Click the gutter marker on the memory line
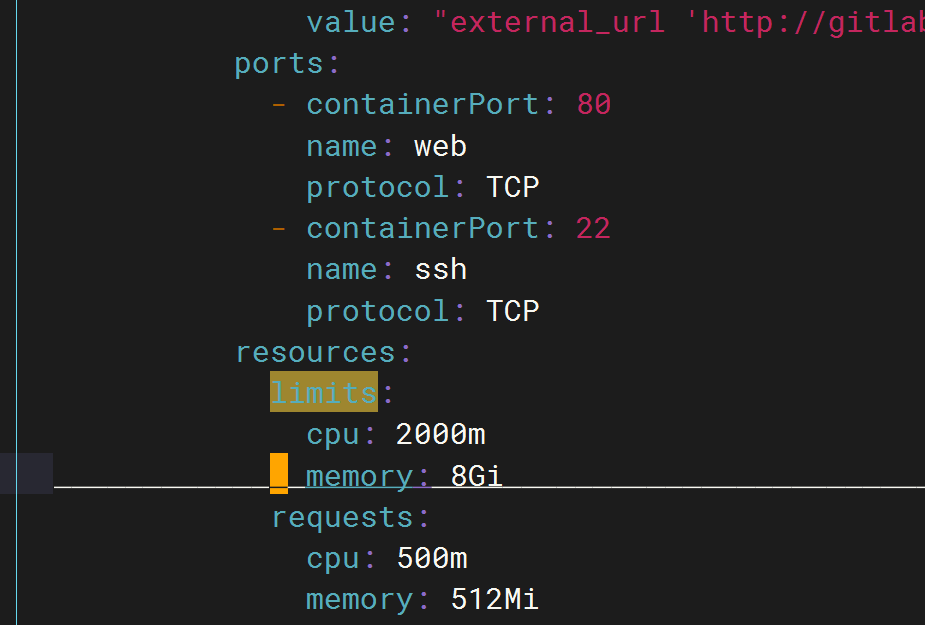The height and width of the screenshot is (625, 925). (27, 473)
